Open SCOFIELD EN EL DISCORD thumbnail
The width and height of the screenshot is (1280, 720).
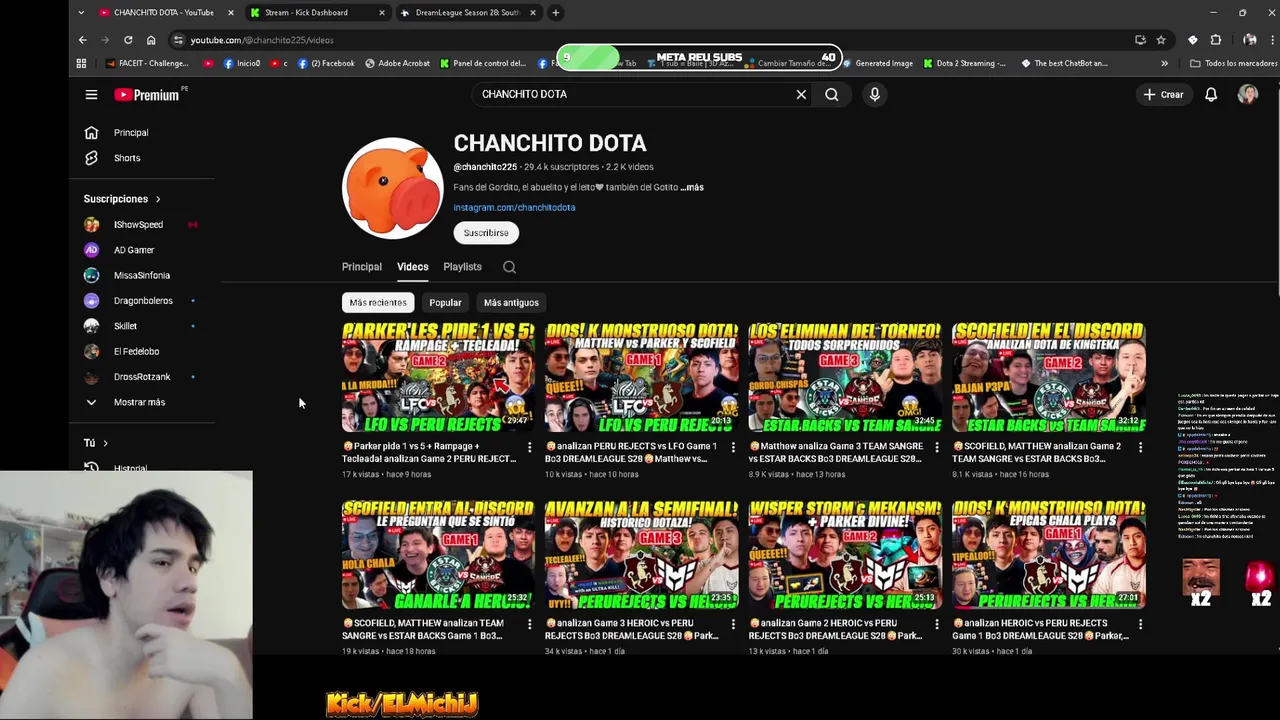[1048, 377]
